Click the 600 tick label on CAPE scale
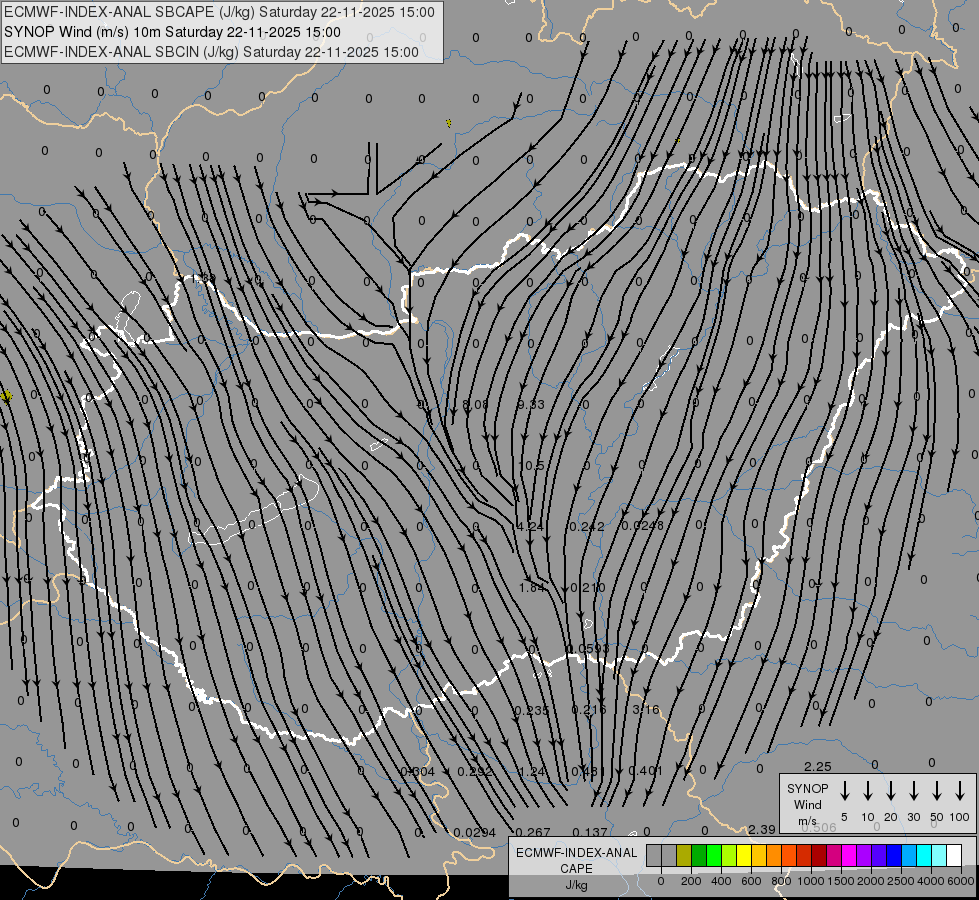 click(751, 881)
